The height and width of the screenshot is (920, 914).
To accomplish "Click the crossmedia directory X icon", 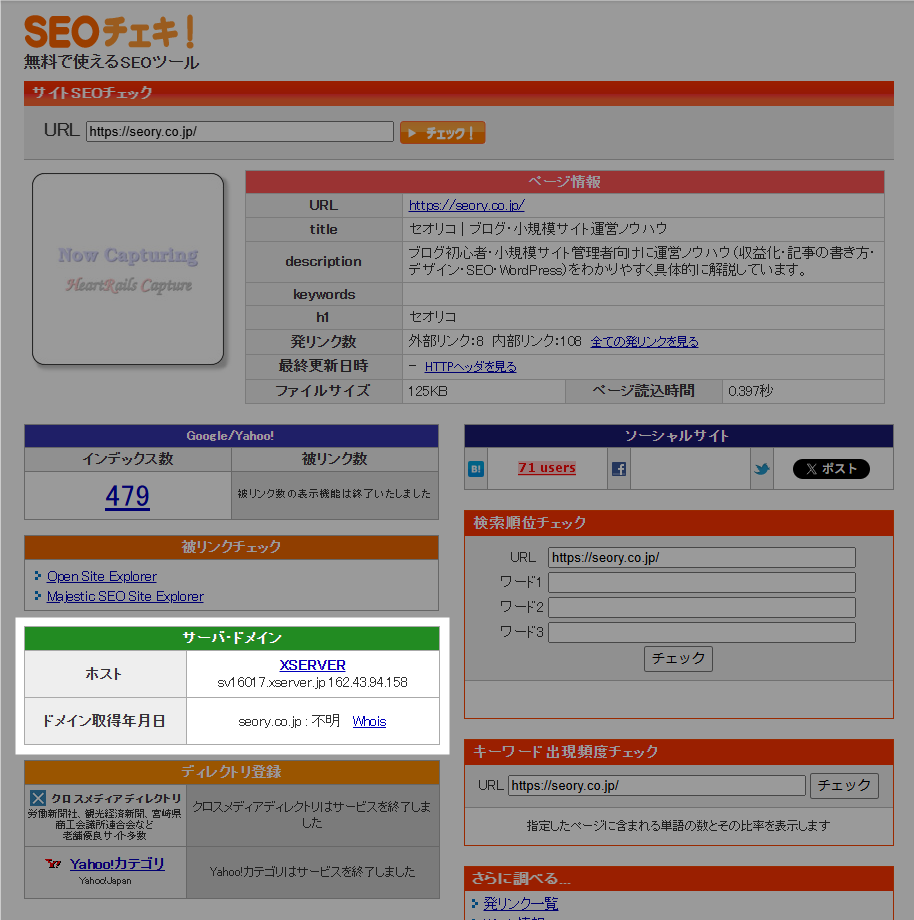I will coord(38,798).
